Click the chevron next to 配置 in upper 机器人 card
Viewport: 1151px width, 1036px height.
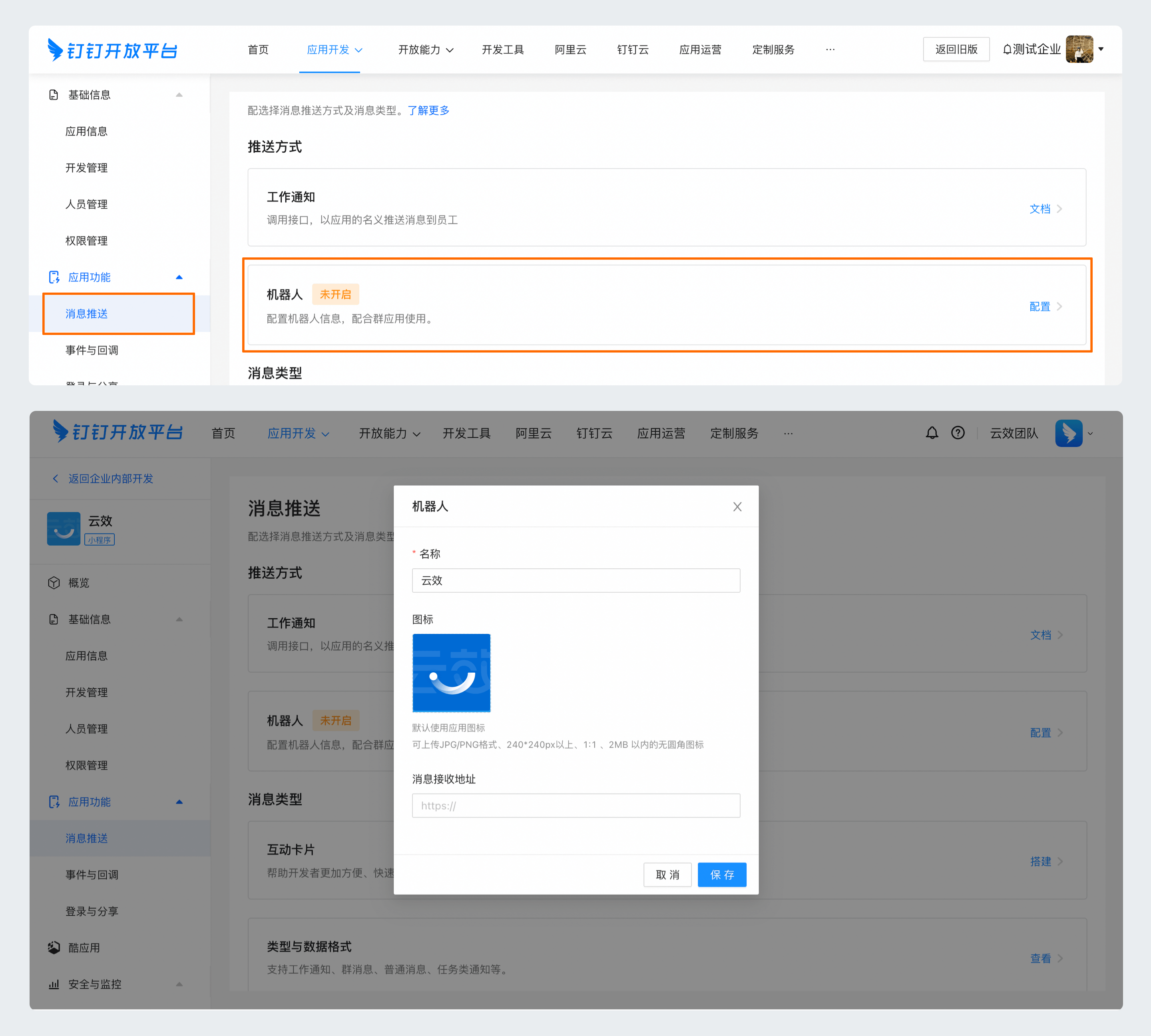tap(1059, 306)
